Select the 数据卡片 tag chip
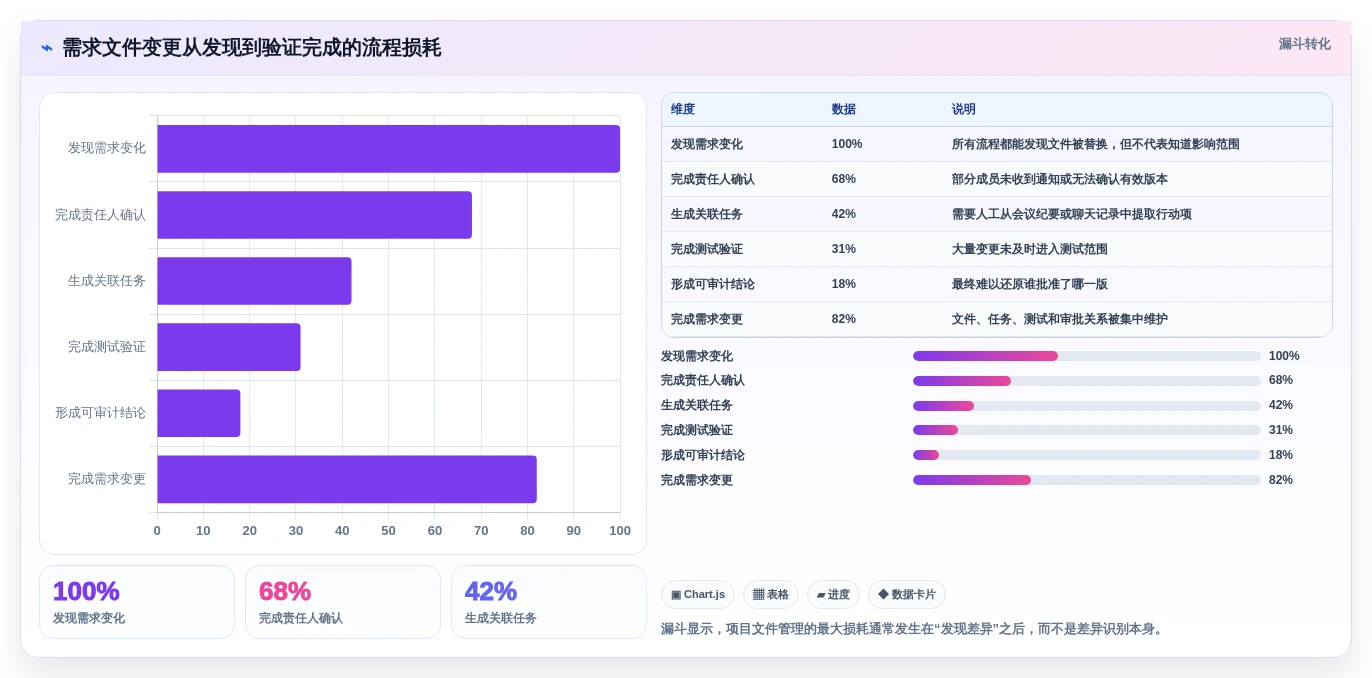This screenshot has height=678, width=1372. 907,595
